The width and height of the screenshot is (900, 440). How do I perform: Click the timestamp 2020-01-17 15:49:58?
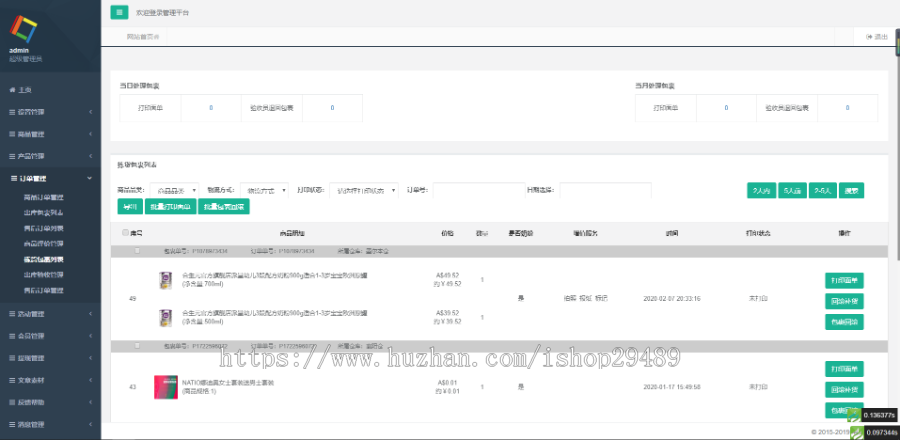pyautogui.click(x=672, y=387)
